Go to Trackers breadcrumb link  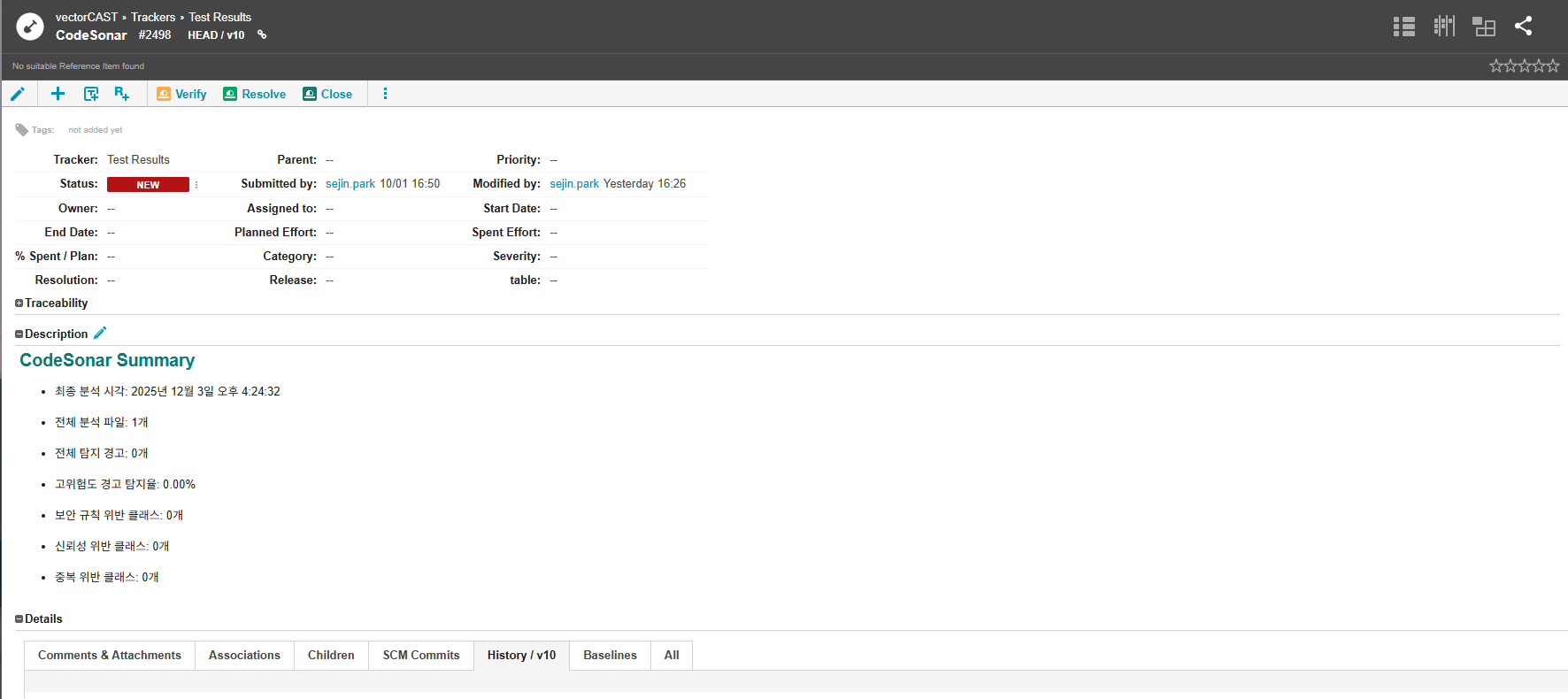coord(153,17)
